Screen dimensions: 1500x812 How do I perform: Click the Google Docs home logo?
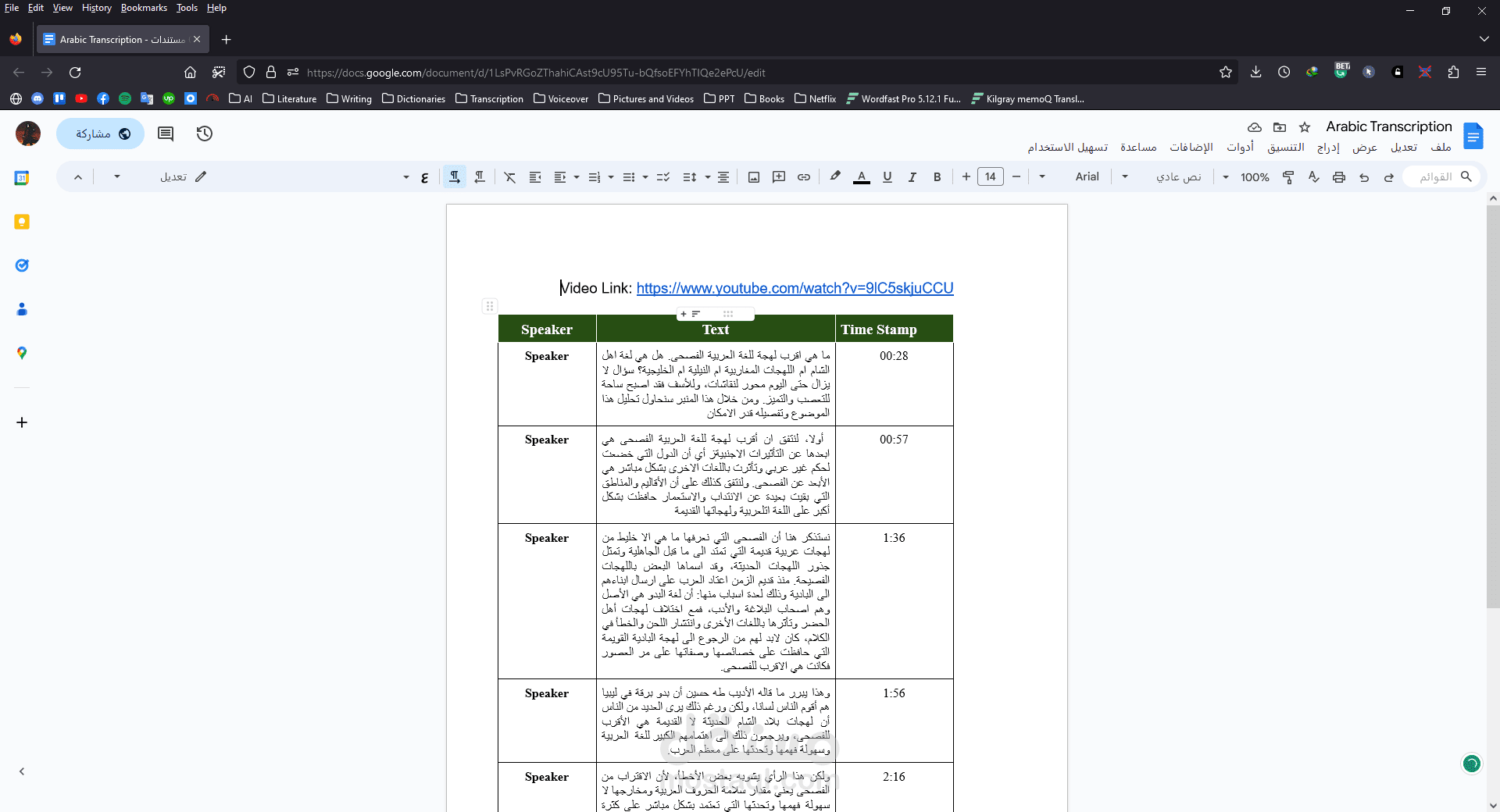pos(1473,137)
